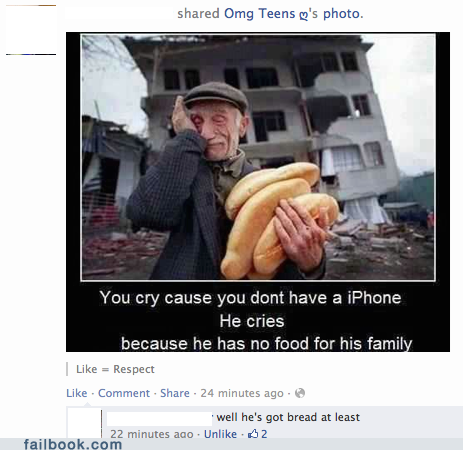463x450 pixels.
Task: Click the commenter's avatar thumbnail
Action: coord(84,423)
